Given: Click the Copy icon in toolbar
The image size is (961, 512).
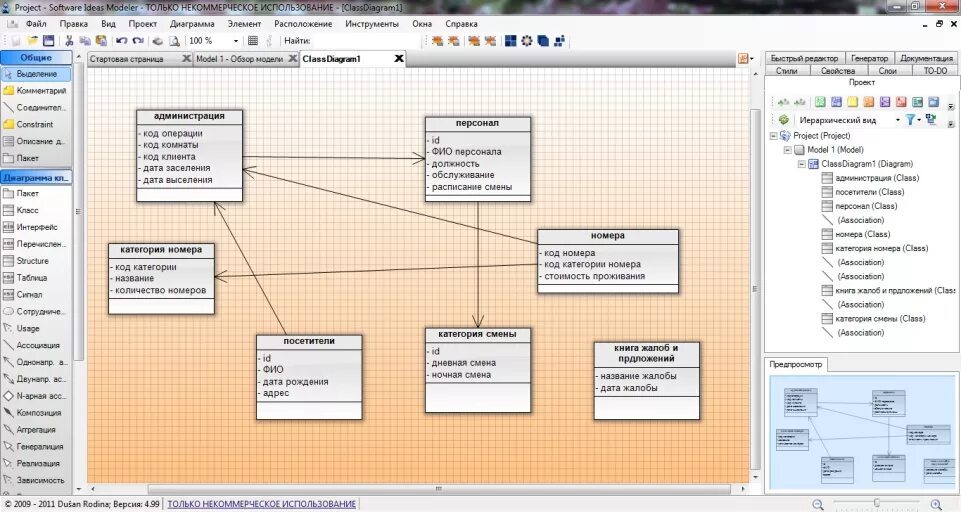Looking at the screenshot, I should point(85,40).
